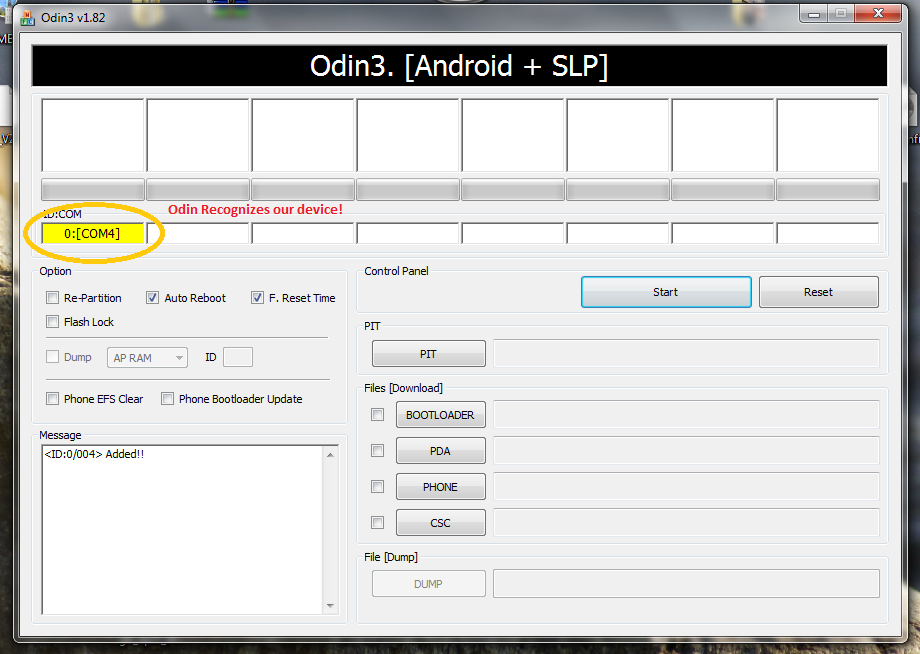920x654 pixels.
Task: Click the PDA file button
Action: (440, 451)
